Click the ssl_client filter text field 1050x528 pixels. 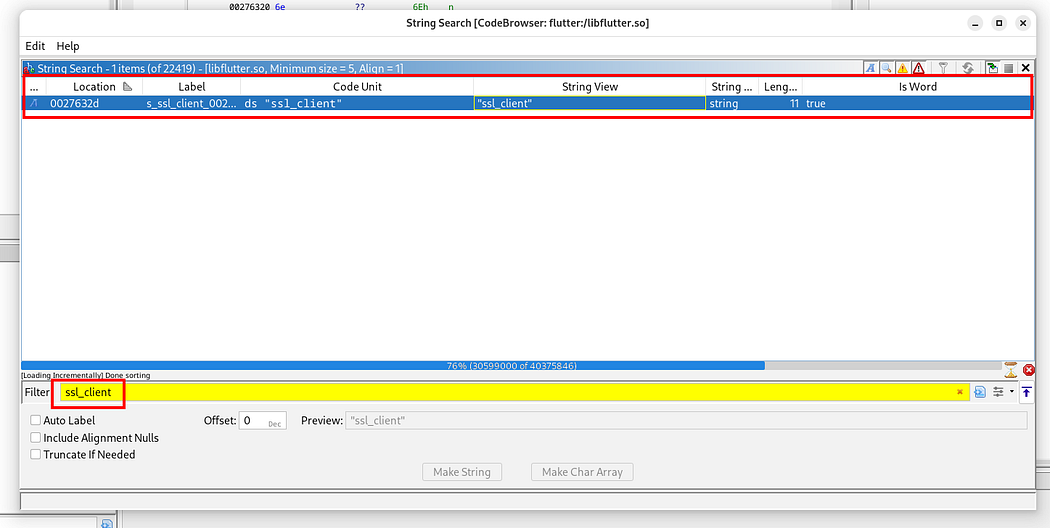(x=514, y=393)
